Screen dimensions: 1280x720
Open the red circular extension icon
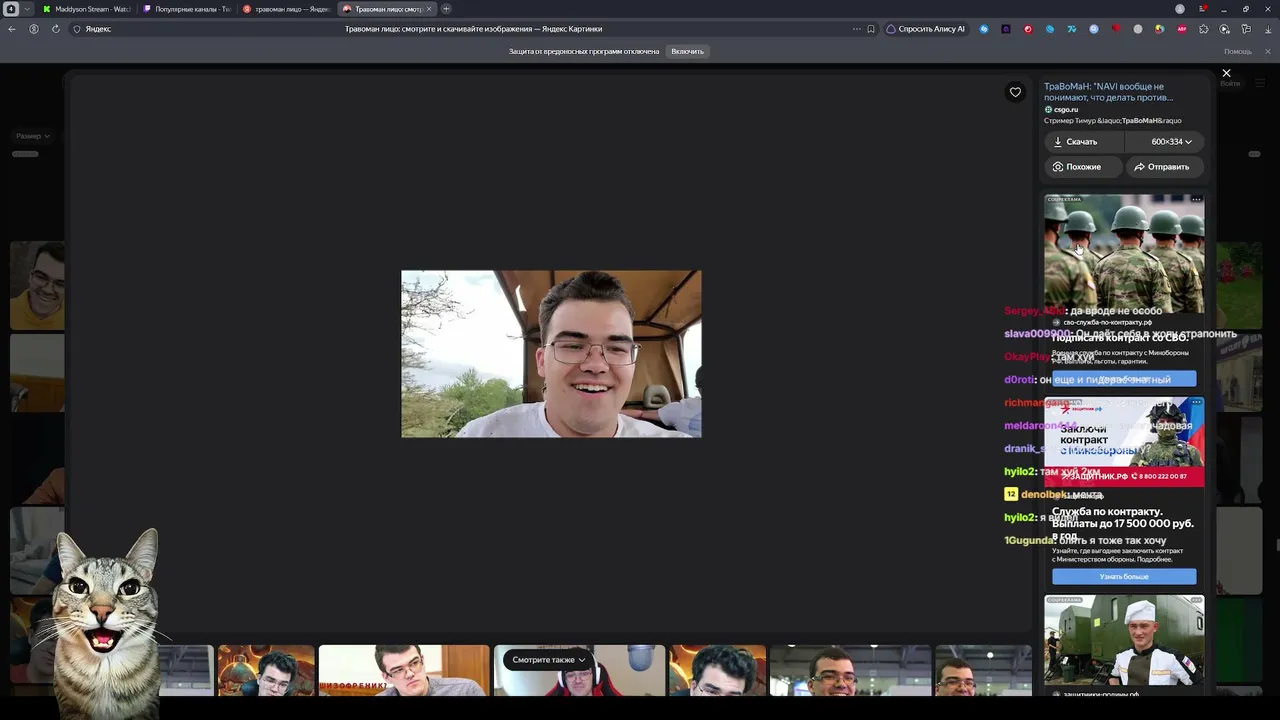[1028, 29]
